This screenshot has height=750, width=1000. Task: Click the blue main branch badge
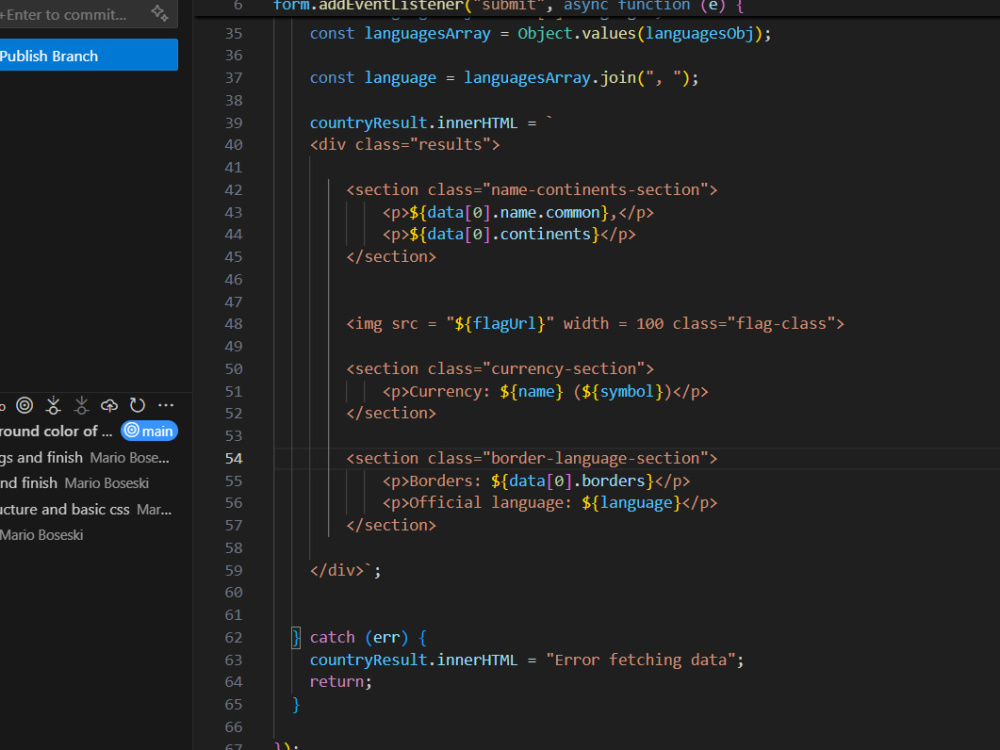(149, 431)
